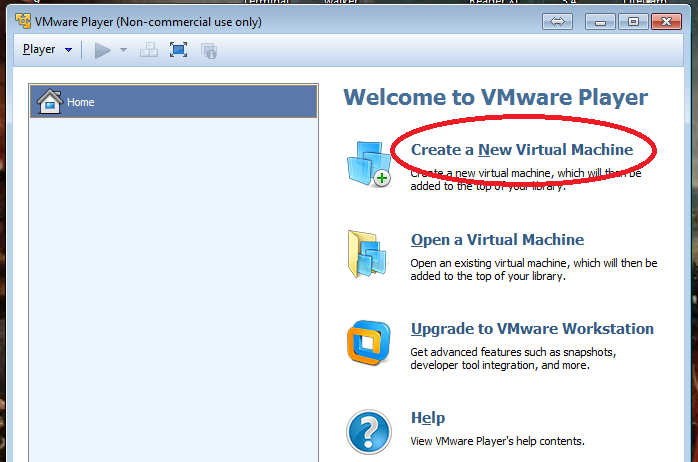
Task: Click the VMware Player title bar icon
Action: [x=23, y=21]
